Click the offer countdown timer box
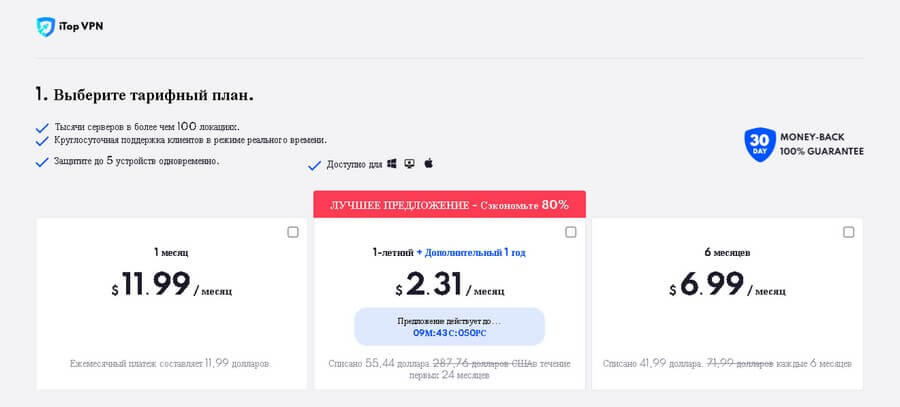Image resolution: width=900 pixels, height=407 pixels. [449, 326]
